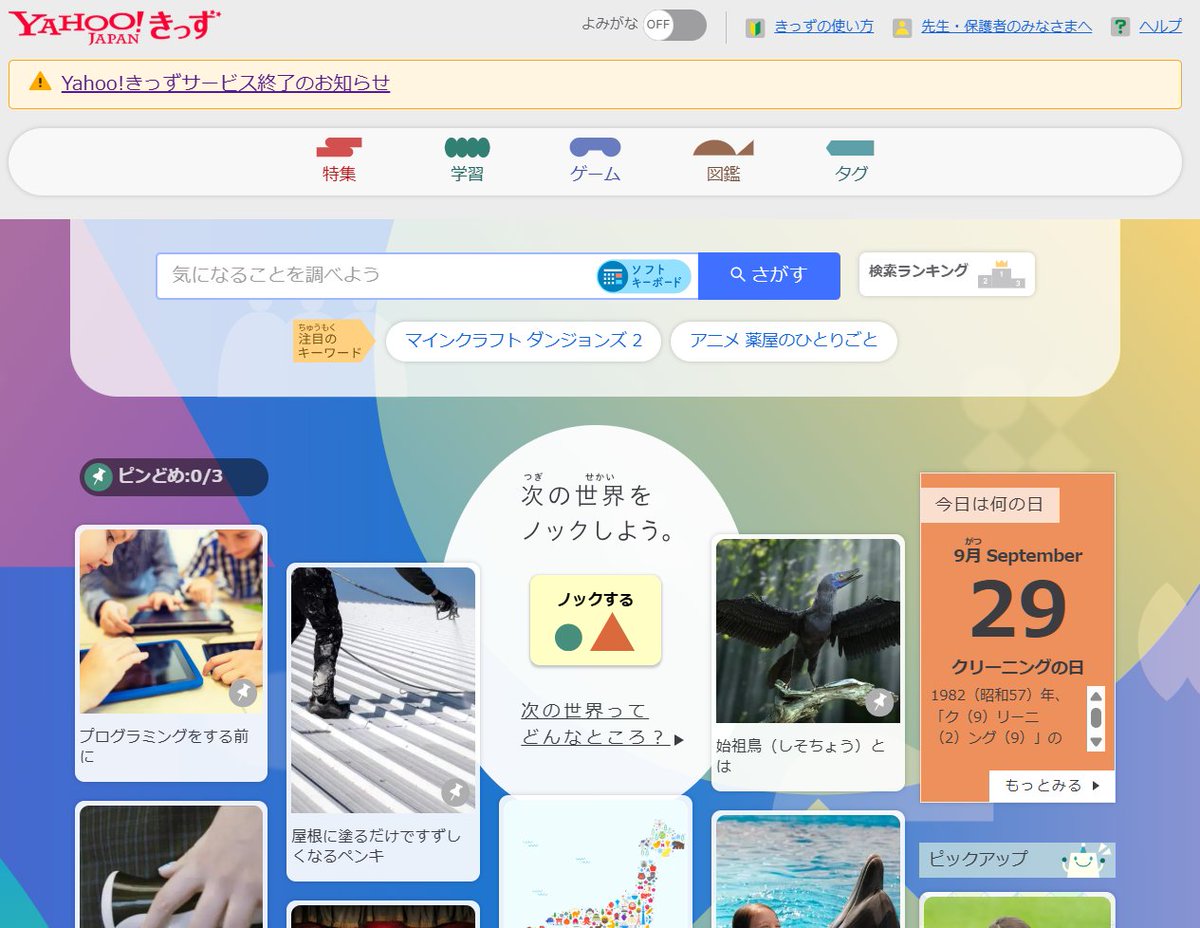Click the ピックアップ section header
Image resolution: width=1200 pixels, height=928 pixels.
[x=1017, y=859]
